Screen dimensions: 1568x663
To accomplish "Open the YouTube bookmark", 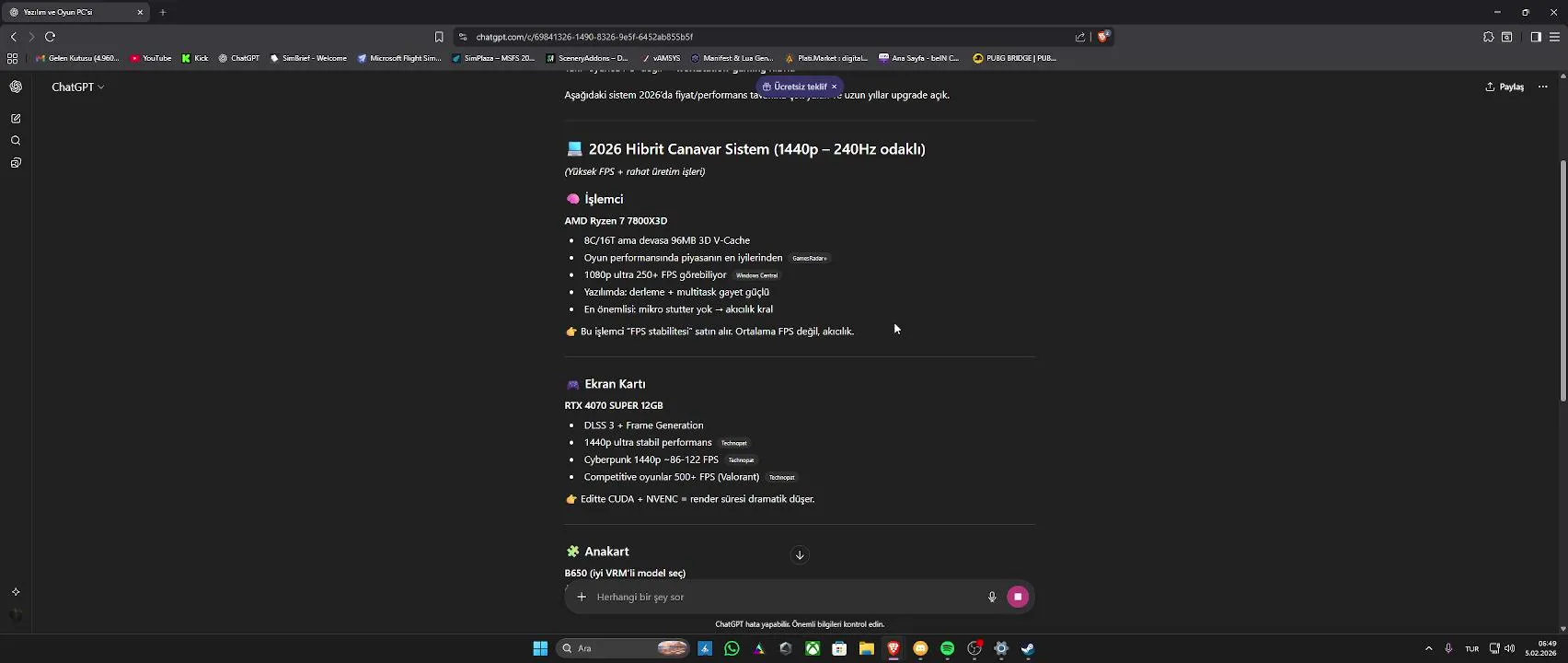I will (151, 58).
